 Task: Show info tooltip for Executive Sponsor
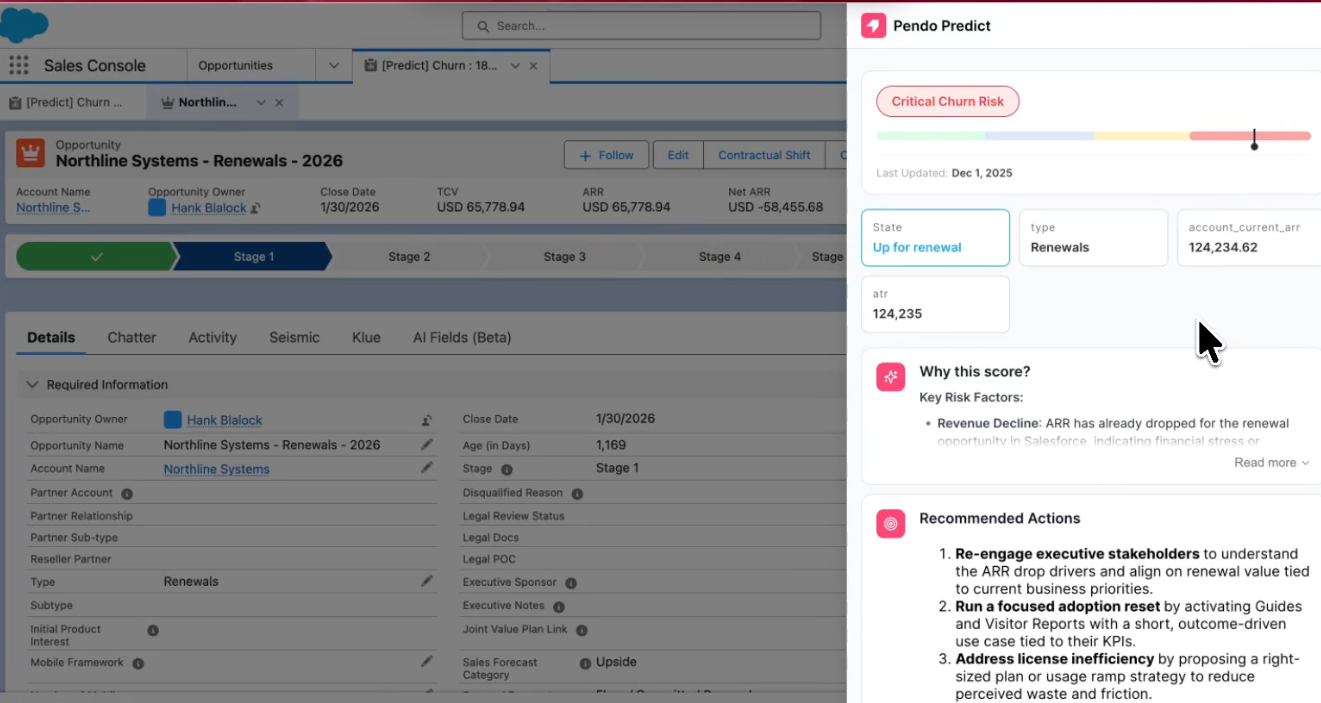(571, 583)
